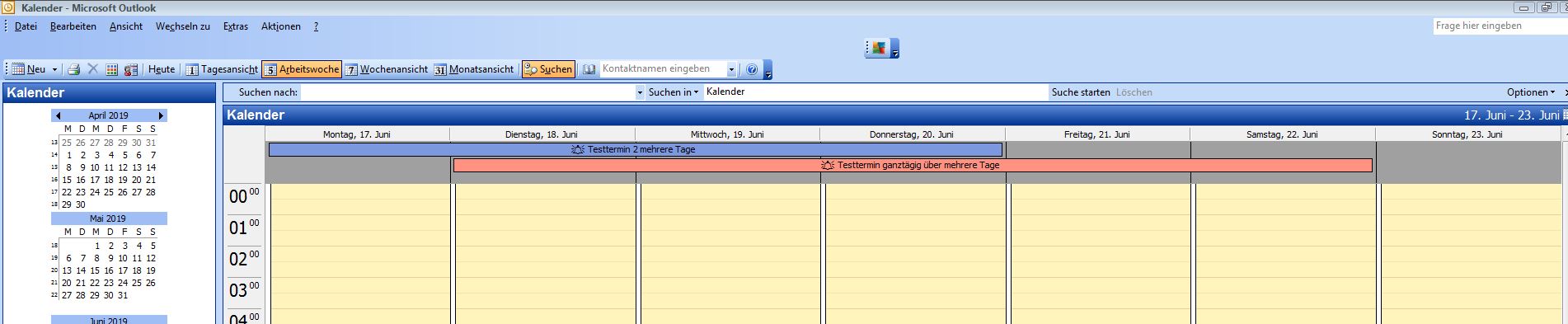Switch to Tagesansicht day view

pos(221,69)
